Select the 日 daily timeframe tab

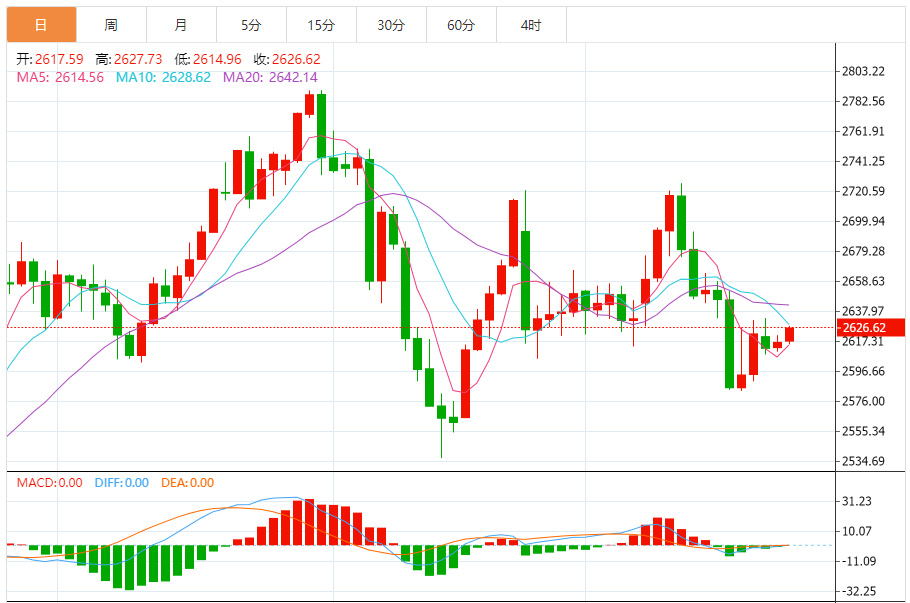click(41, 25)
